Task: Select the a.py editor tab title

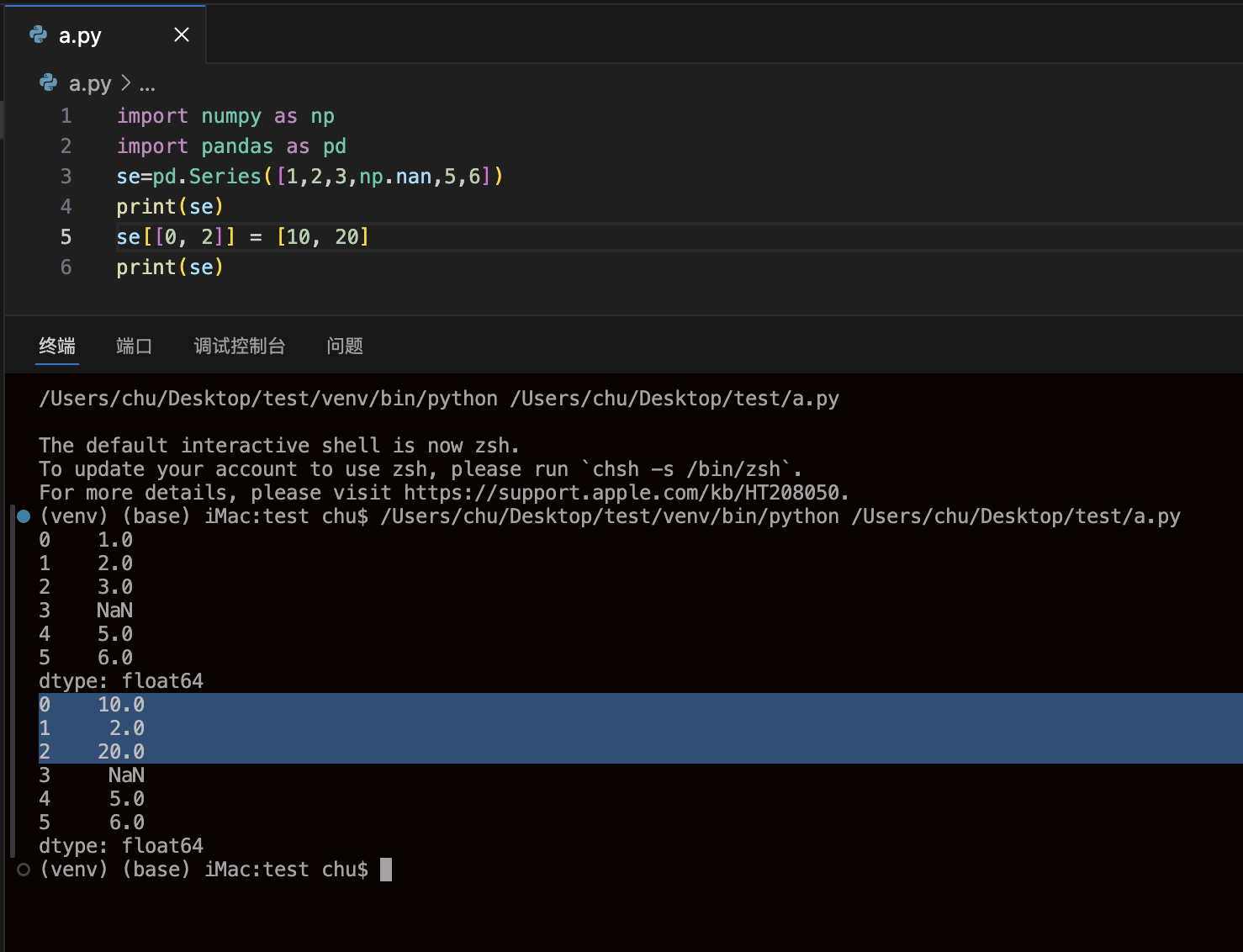Action: click(x=80, y=35)
